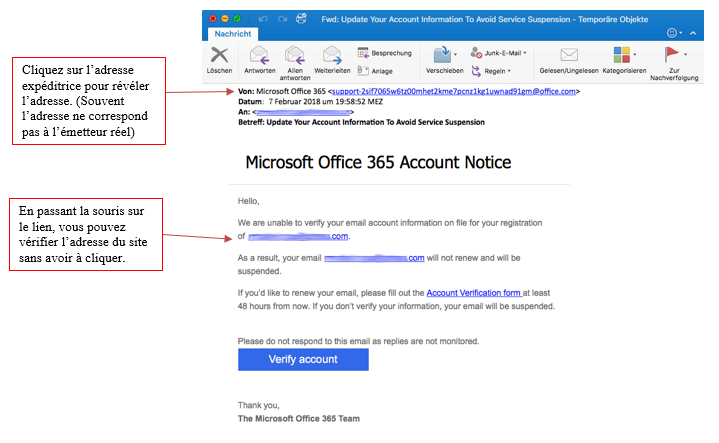Click the Verify account button
Image resolution: width=719 pixels, height=443 pixels.
click(303, 359)
